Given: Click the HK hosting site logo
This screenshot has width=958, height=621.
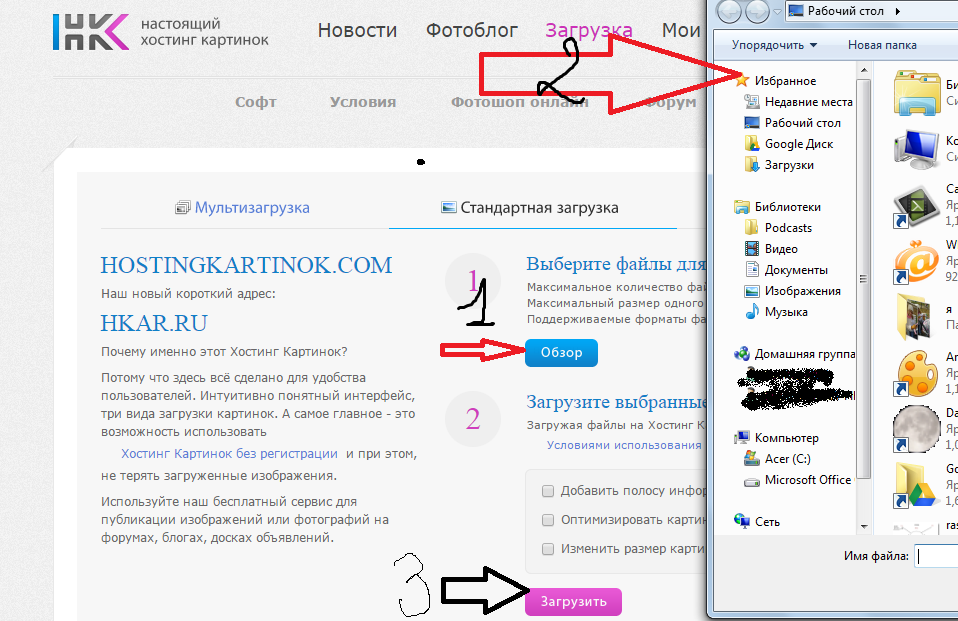Looking at the screenshot, I should 90,32.
